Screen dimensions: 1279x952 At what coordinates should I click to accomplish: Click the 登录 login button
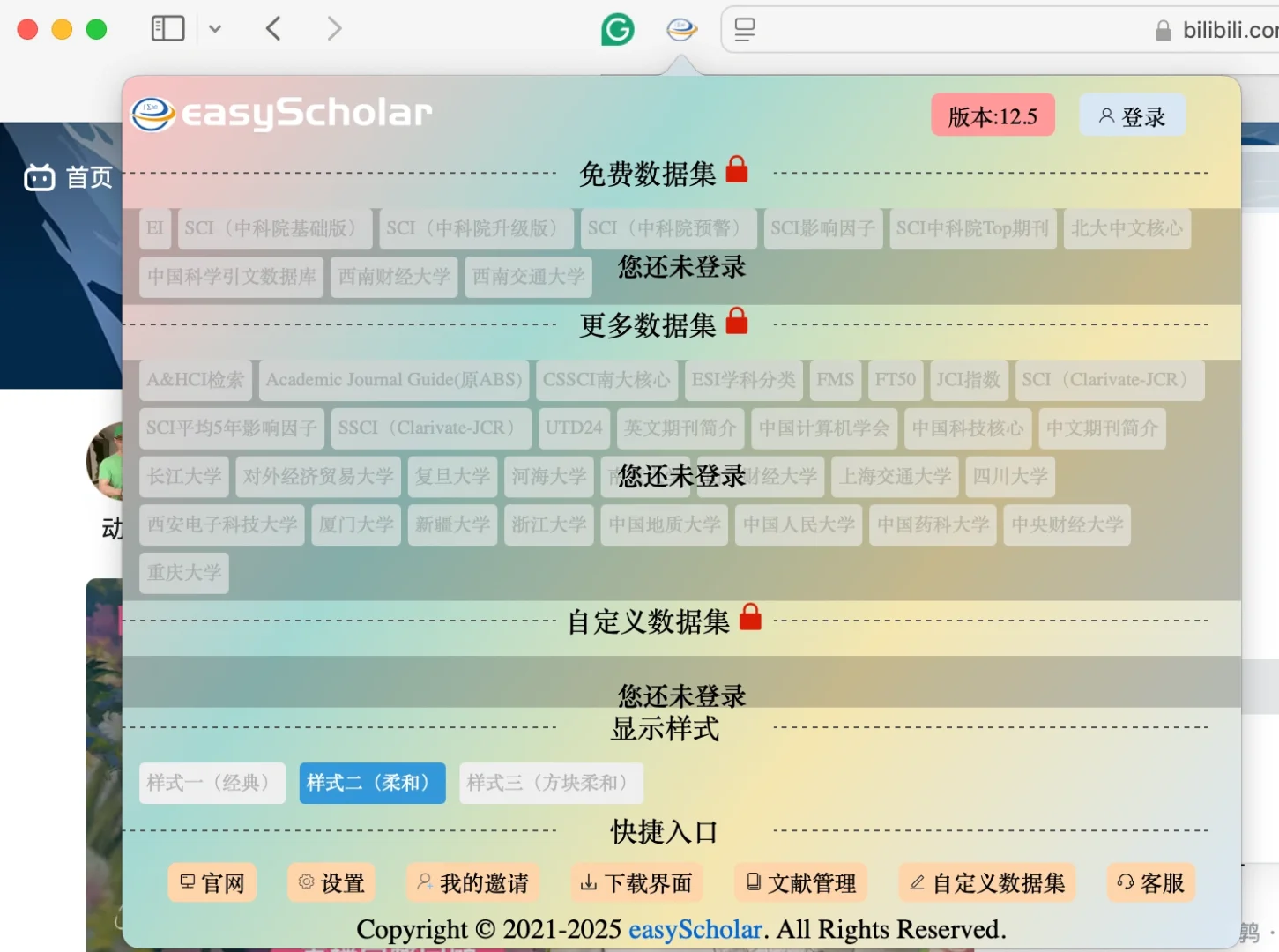(x=1132, y=115)
